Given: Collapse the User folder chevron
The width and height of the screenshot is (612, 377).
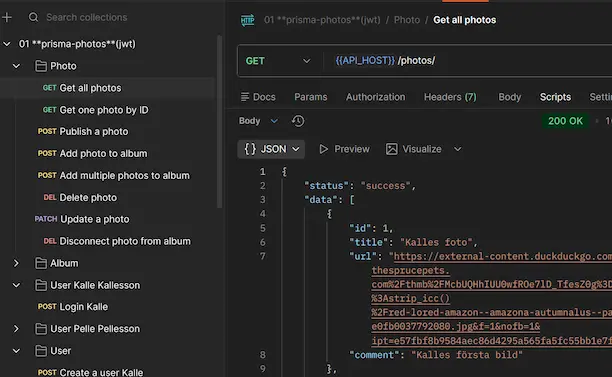Looking at the screenshot, I should click(x=16, y=351).
